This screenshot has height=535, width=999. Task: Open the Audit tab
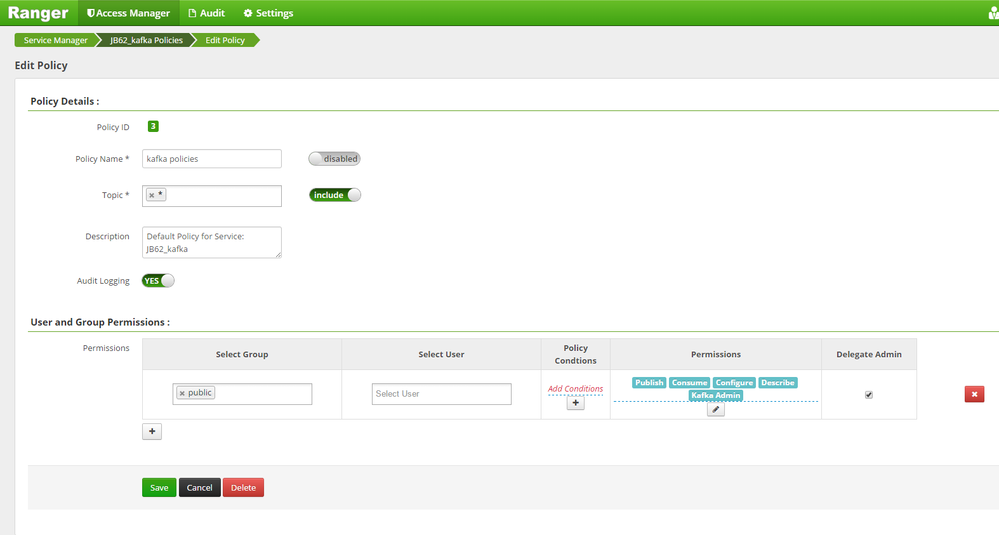[206, 13]
